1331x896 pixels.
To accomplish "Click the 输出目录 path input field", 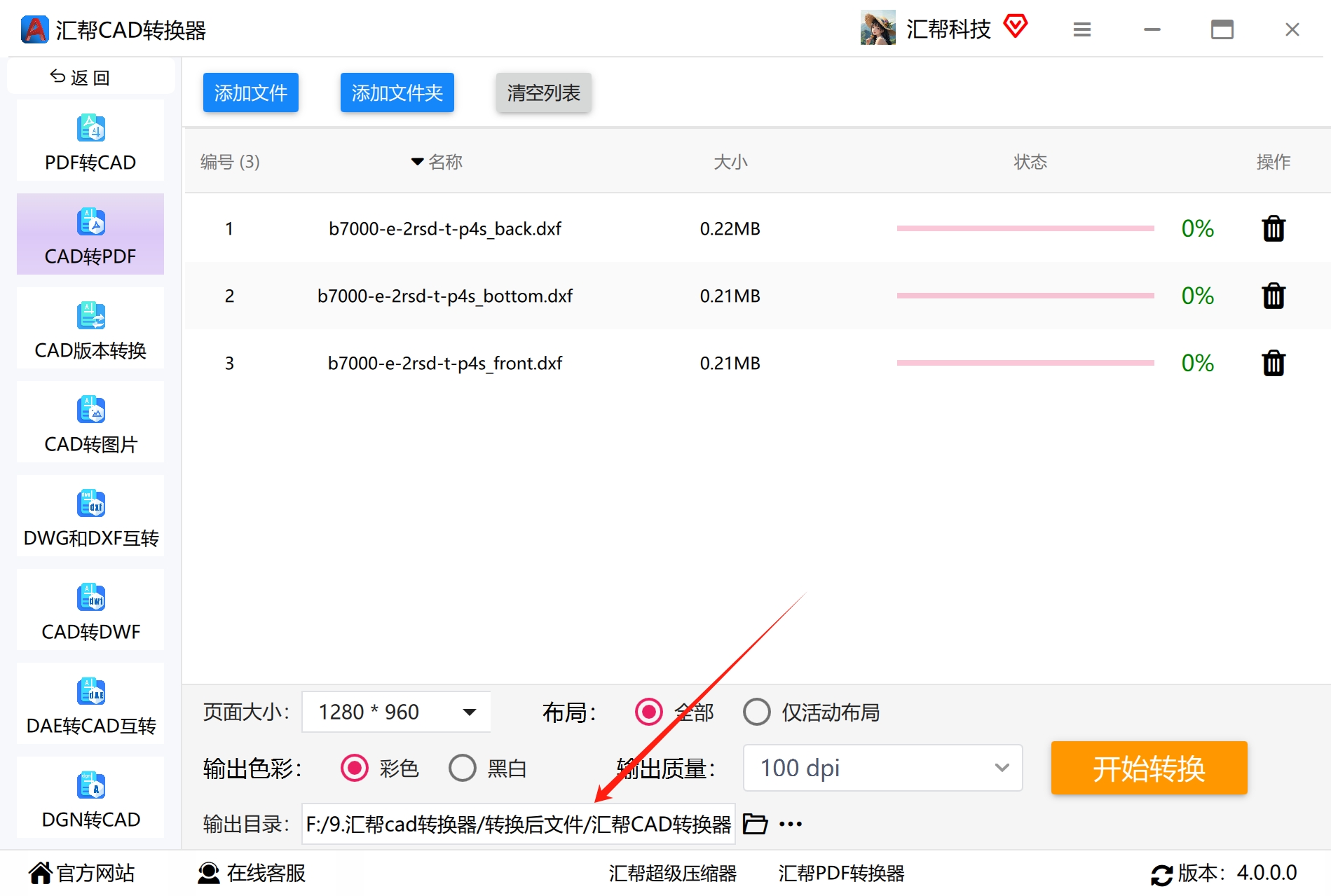I will [519, 824].
